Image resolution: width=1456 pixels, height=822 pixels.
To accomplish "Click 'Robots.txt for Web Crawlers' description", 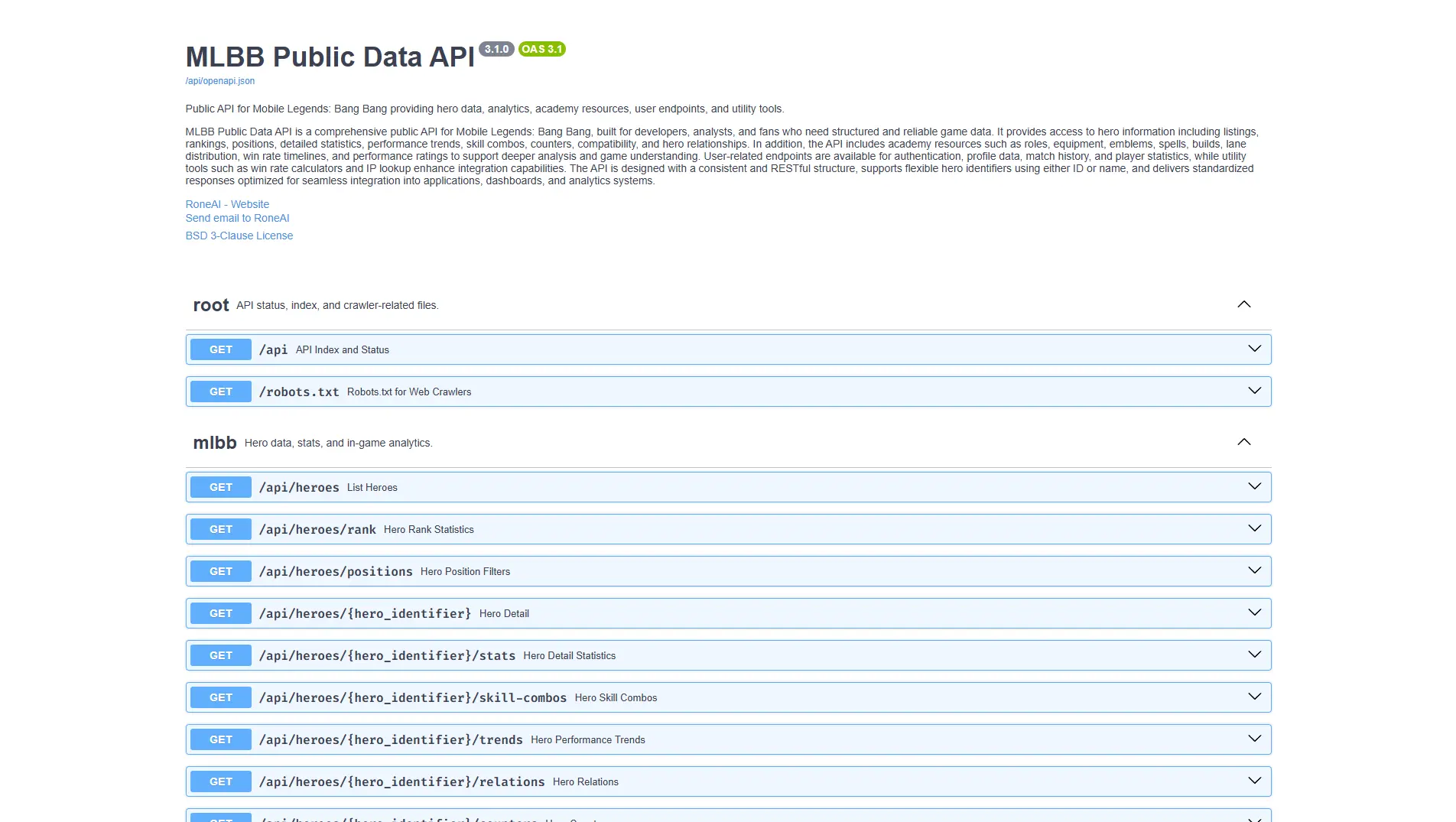I will (409, 392).
